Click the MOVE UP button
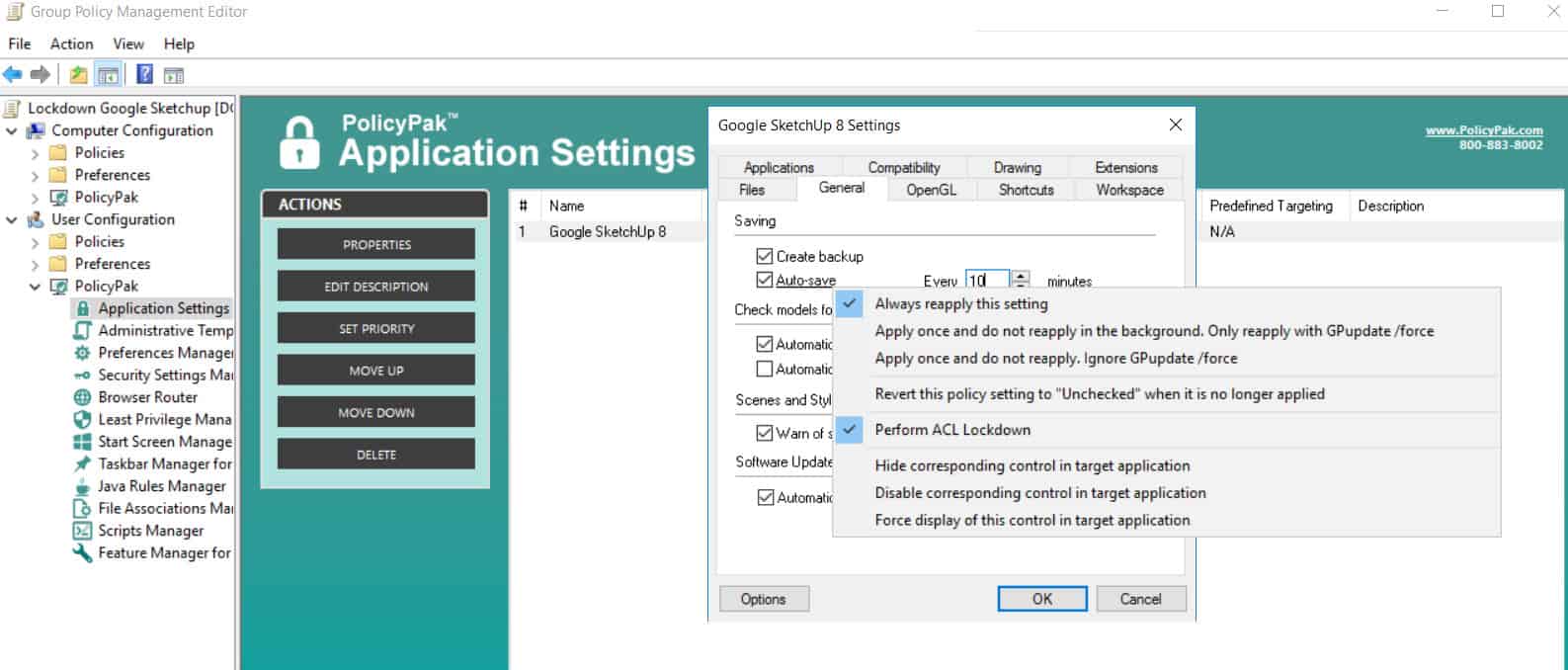 coord(376,371)
